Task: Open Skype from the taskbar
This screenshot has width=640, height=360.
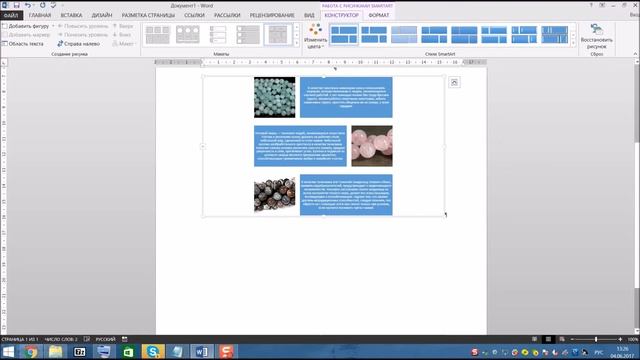Action: click(153, 351)
